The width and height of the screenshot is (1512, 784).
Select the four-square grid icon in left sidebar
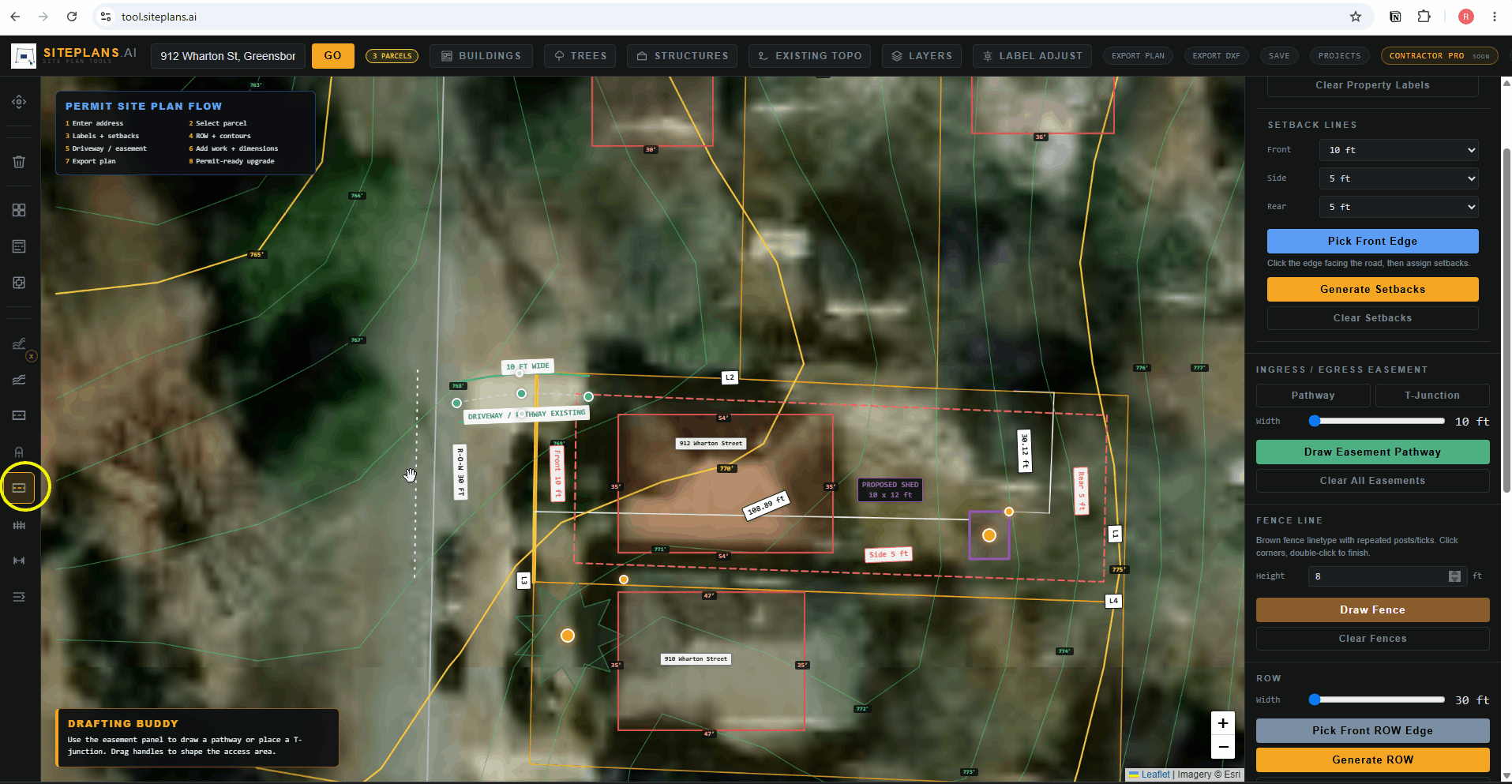coord(19,210)
